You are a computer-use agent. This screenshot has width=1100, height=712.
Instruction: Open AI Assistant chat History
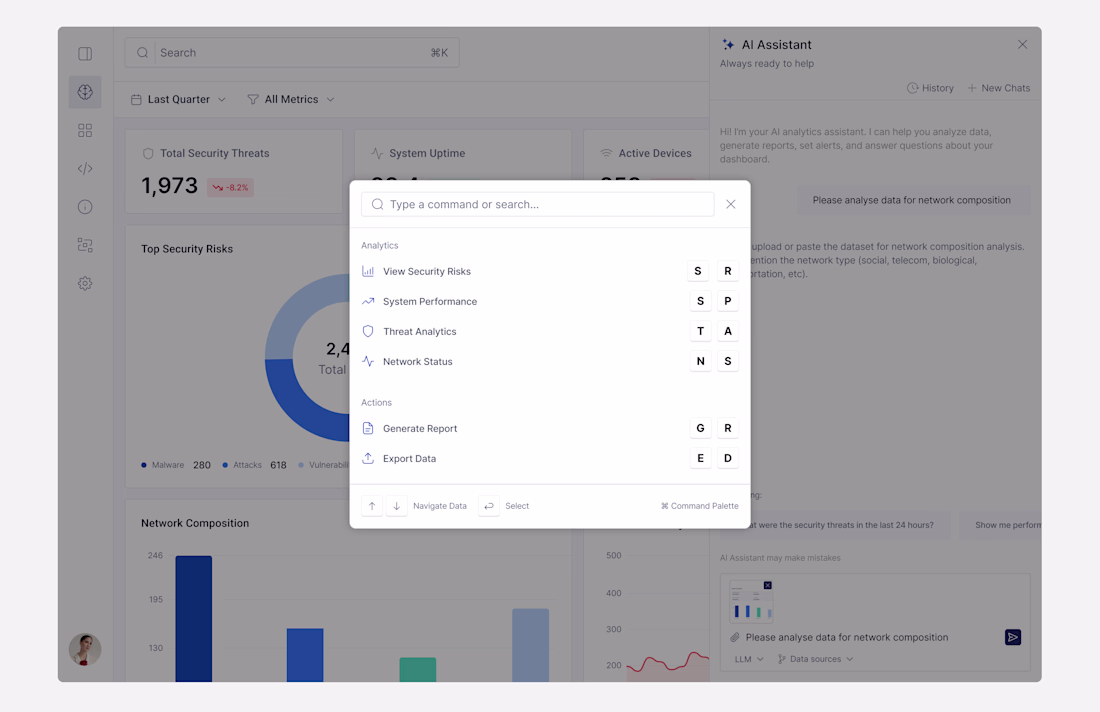pyautogui.click(x=930, y=88)
